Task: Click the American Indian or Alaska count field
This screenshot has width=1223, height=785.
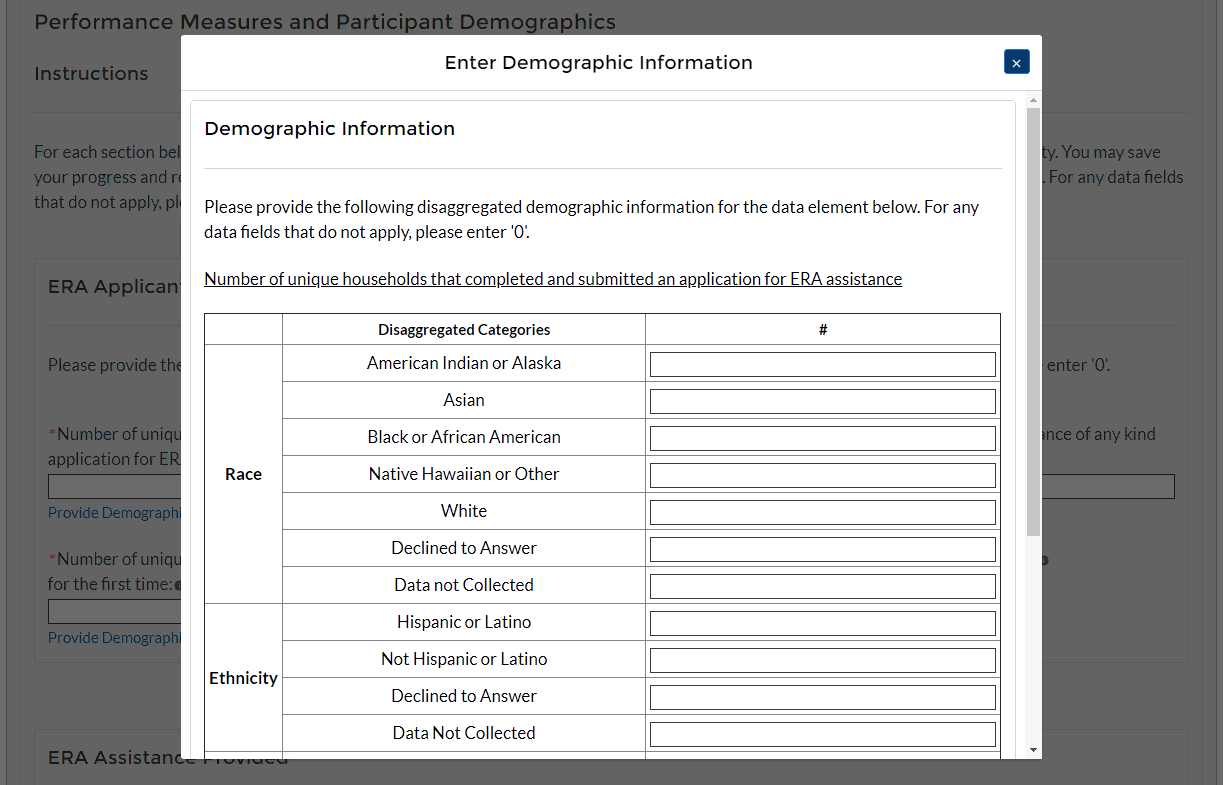Action: click(822, 364)
